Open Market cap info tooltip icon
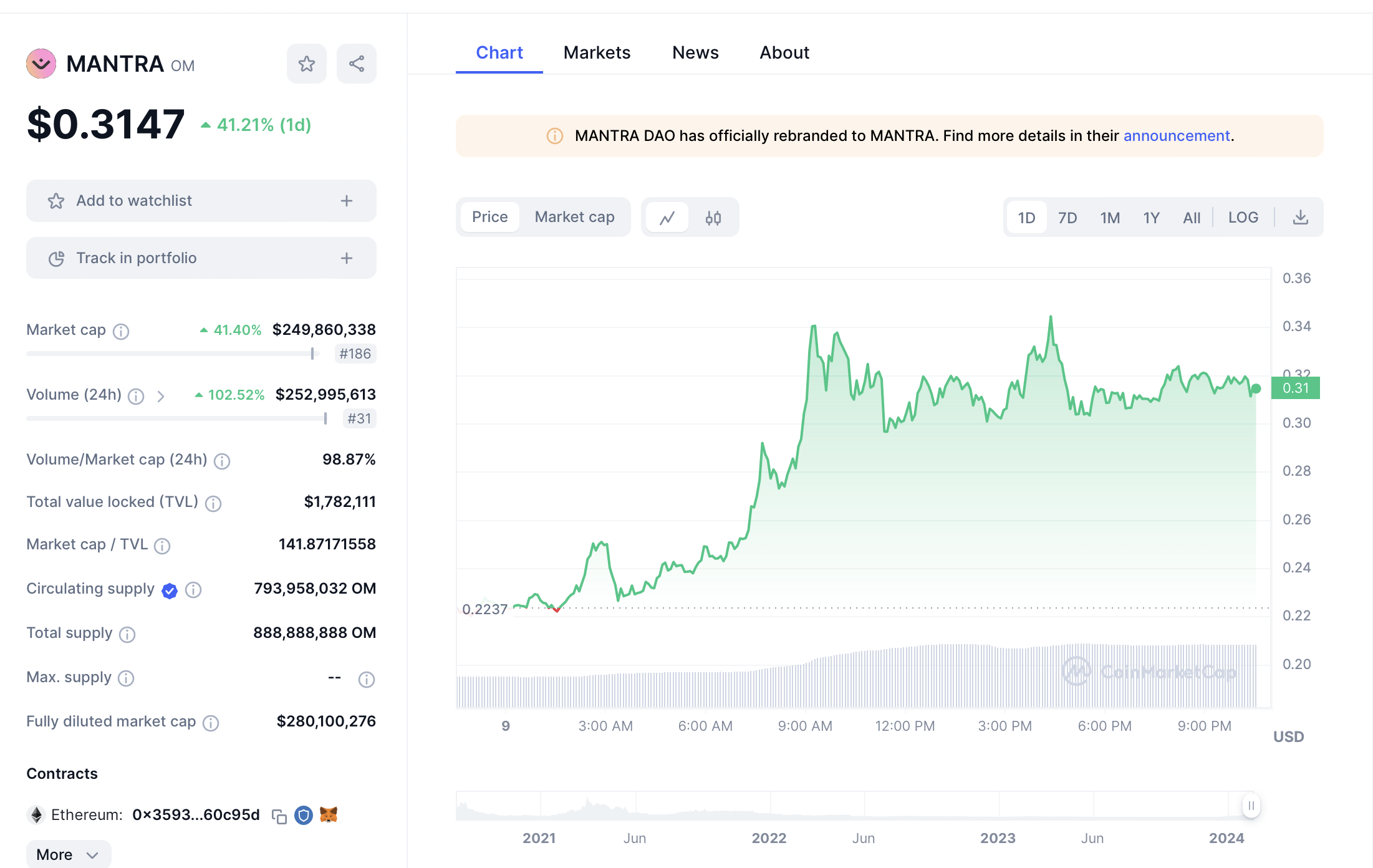 point(121,331)
